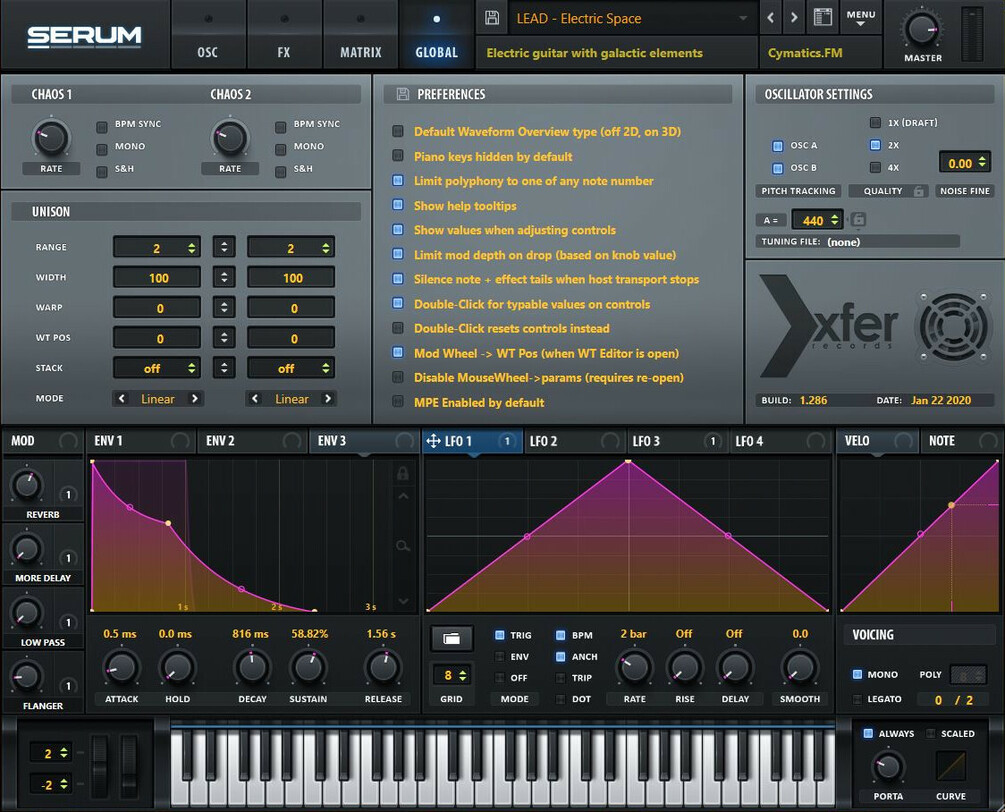
Task: Click the LFO RATE knob
Action: (x=634, y=667)
